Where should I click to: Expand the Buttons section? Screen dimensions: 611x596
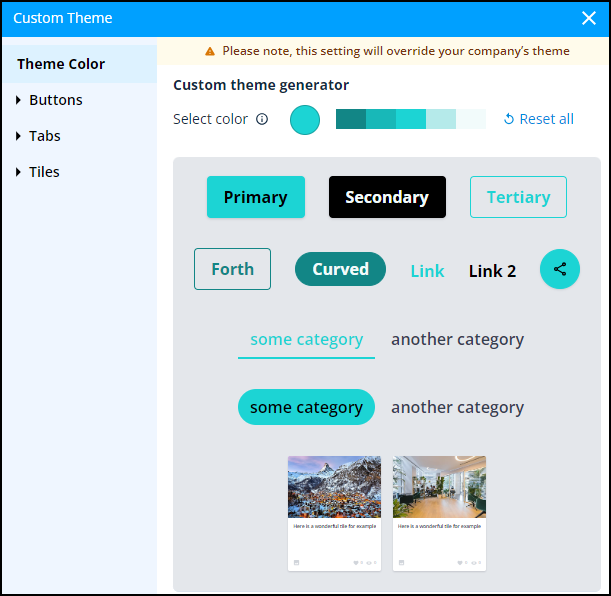[x=56, y=100]
